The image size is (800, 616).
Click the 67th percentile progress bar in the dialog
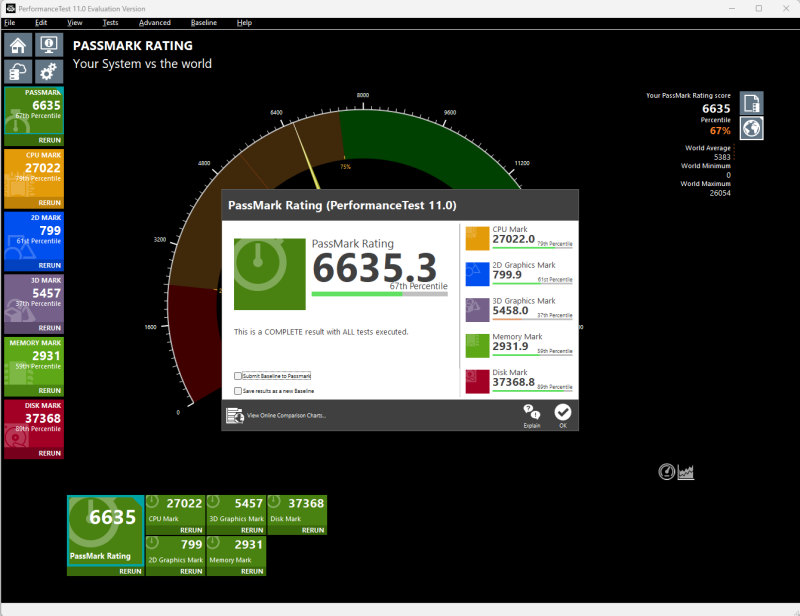point(380,294)
